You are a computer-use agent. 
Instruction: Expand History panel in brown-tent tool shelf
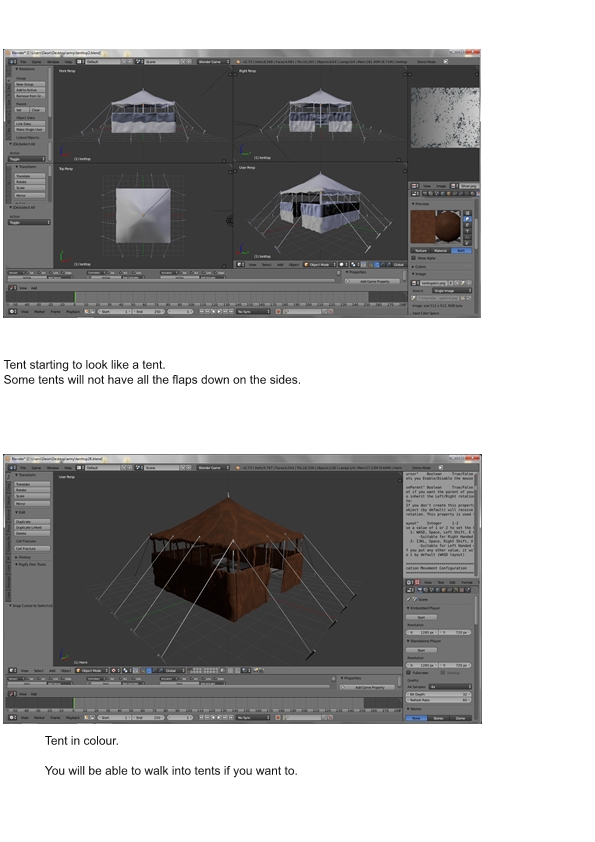(23, 557)
